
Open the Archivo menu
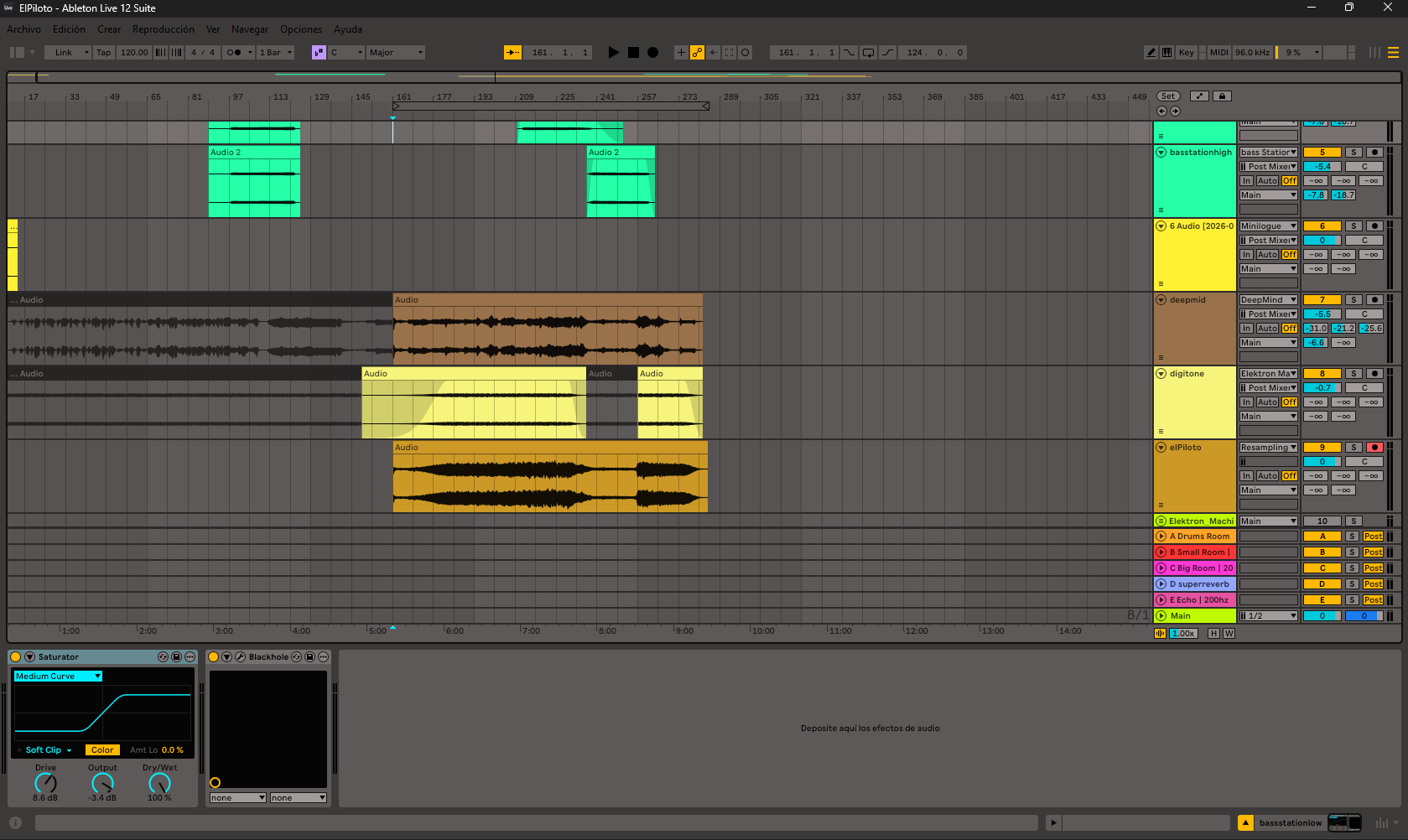[23, 29]
